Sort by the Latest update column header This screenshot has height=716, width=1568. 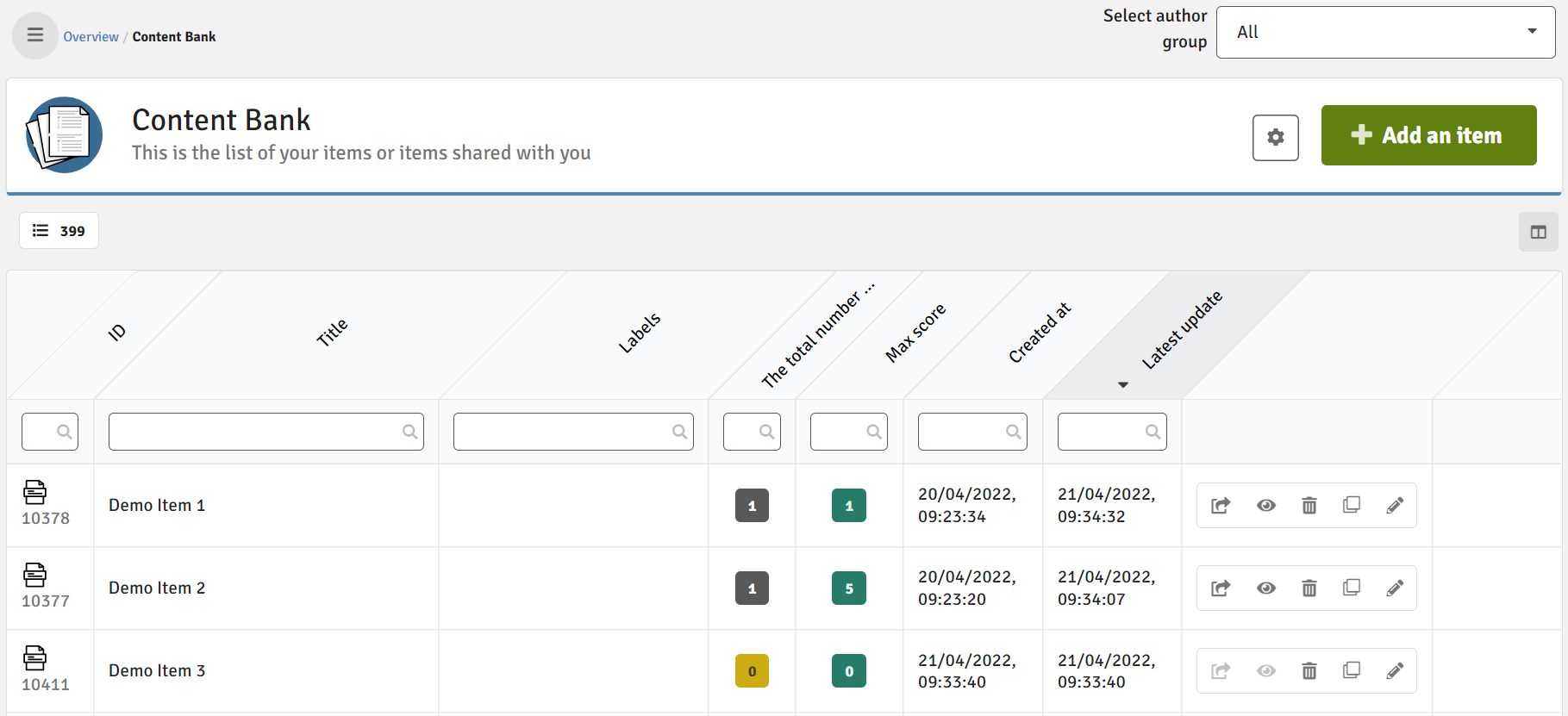[1182, 330]
